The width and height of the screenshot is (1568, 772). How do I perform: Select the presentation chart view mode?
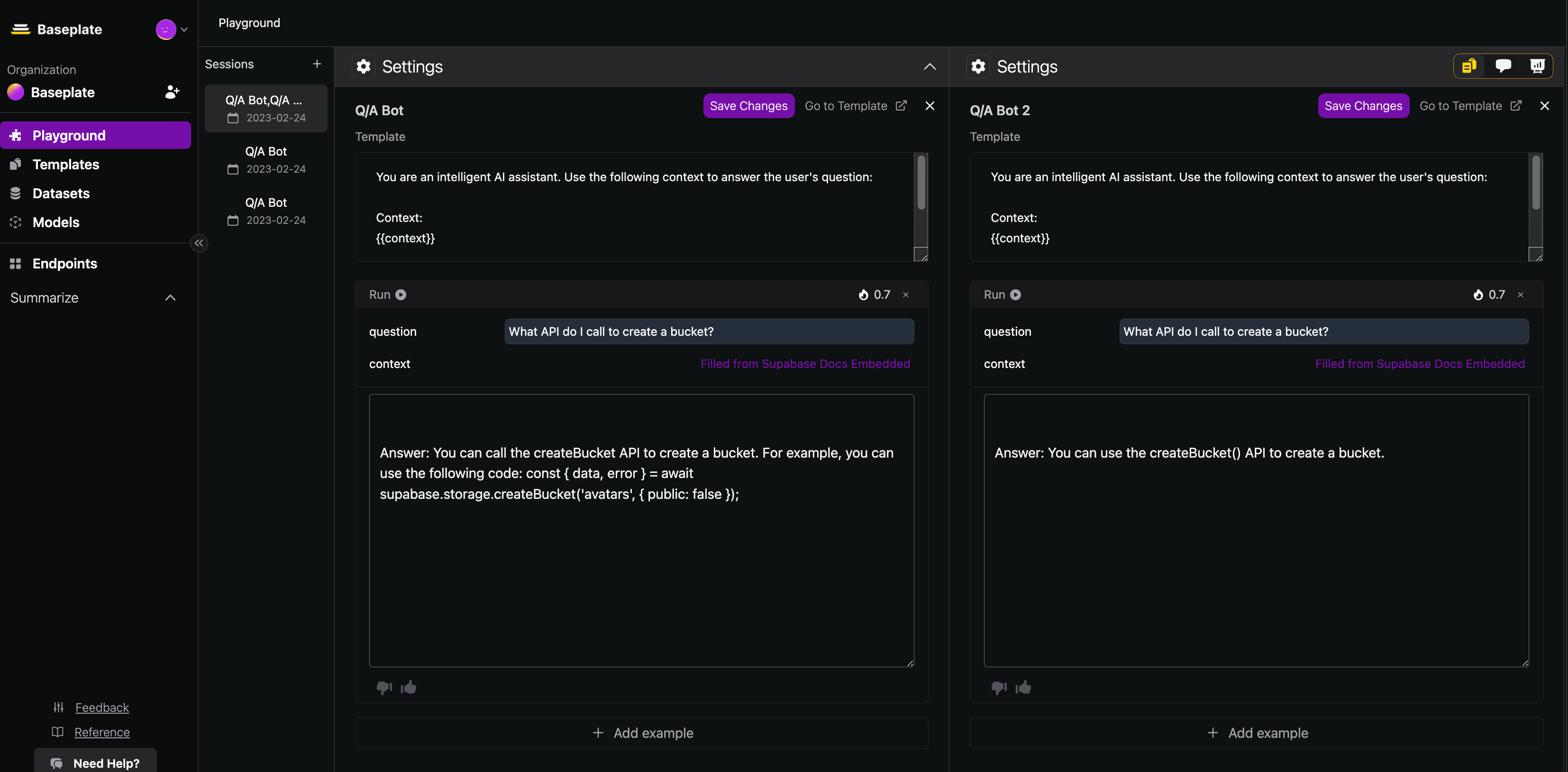[1537, 66]
